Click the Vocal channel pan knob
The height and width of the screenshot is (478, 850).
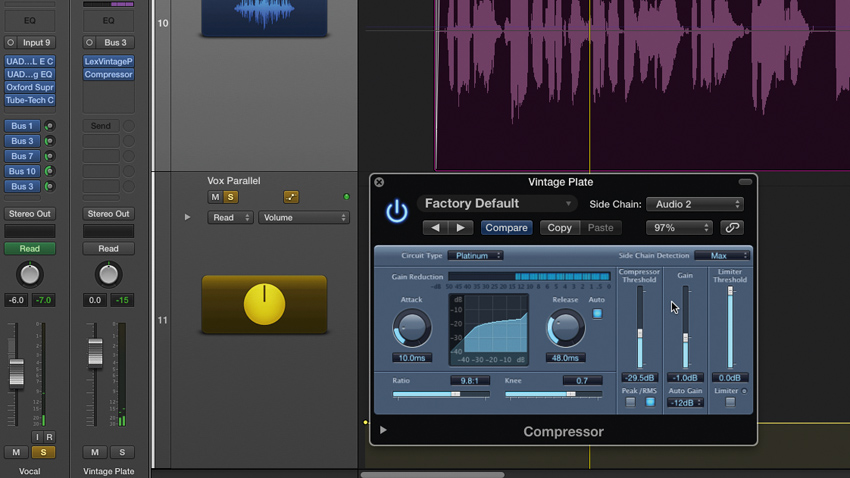(30, 275)
